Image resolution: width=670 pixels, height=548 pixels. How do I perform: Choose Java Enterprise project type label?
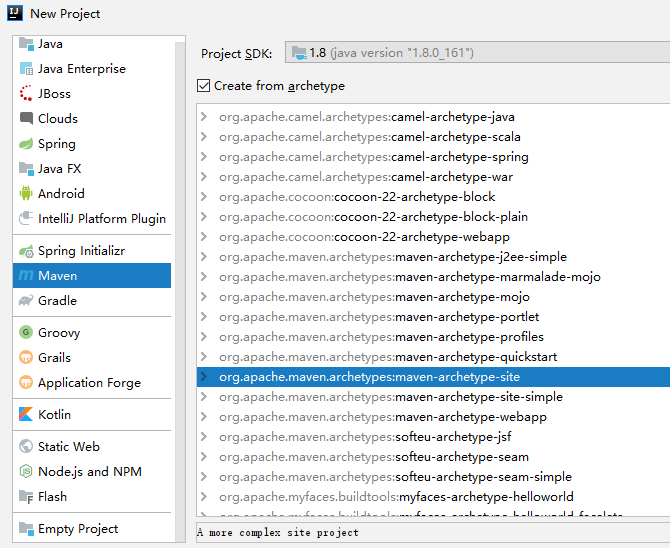click(82, 69)
